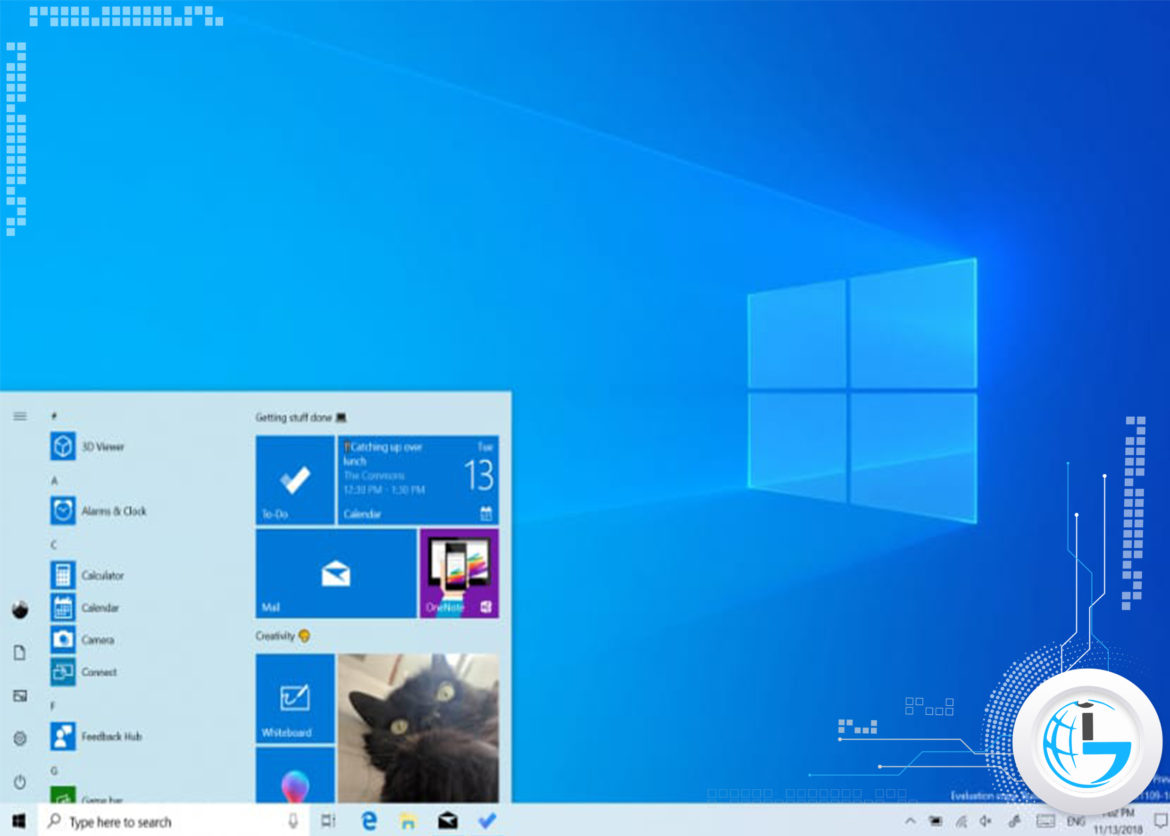This screenshot has height=836, width=1170.
Task: Launch Microsoft Edge from the taskbar
Action: pyautogui.click(x=368, y=820)
